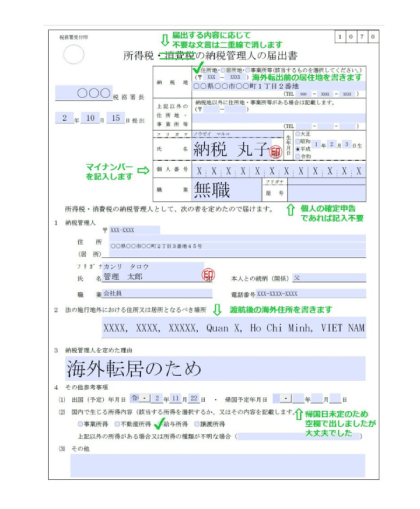Click the departure year field showing 2

pos(157,398)
